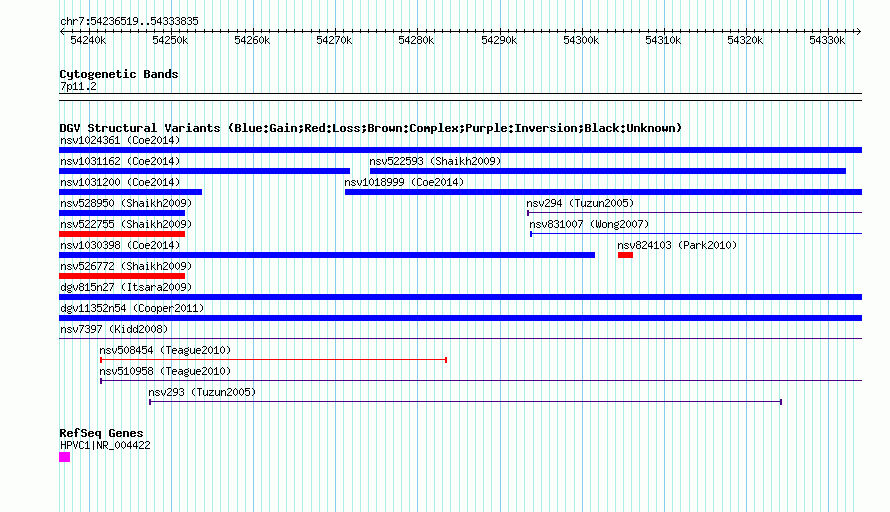The image size is (890, 512).
Task: Open the HPVC1|NR_004422 gene label
Action: pos(105,446)
